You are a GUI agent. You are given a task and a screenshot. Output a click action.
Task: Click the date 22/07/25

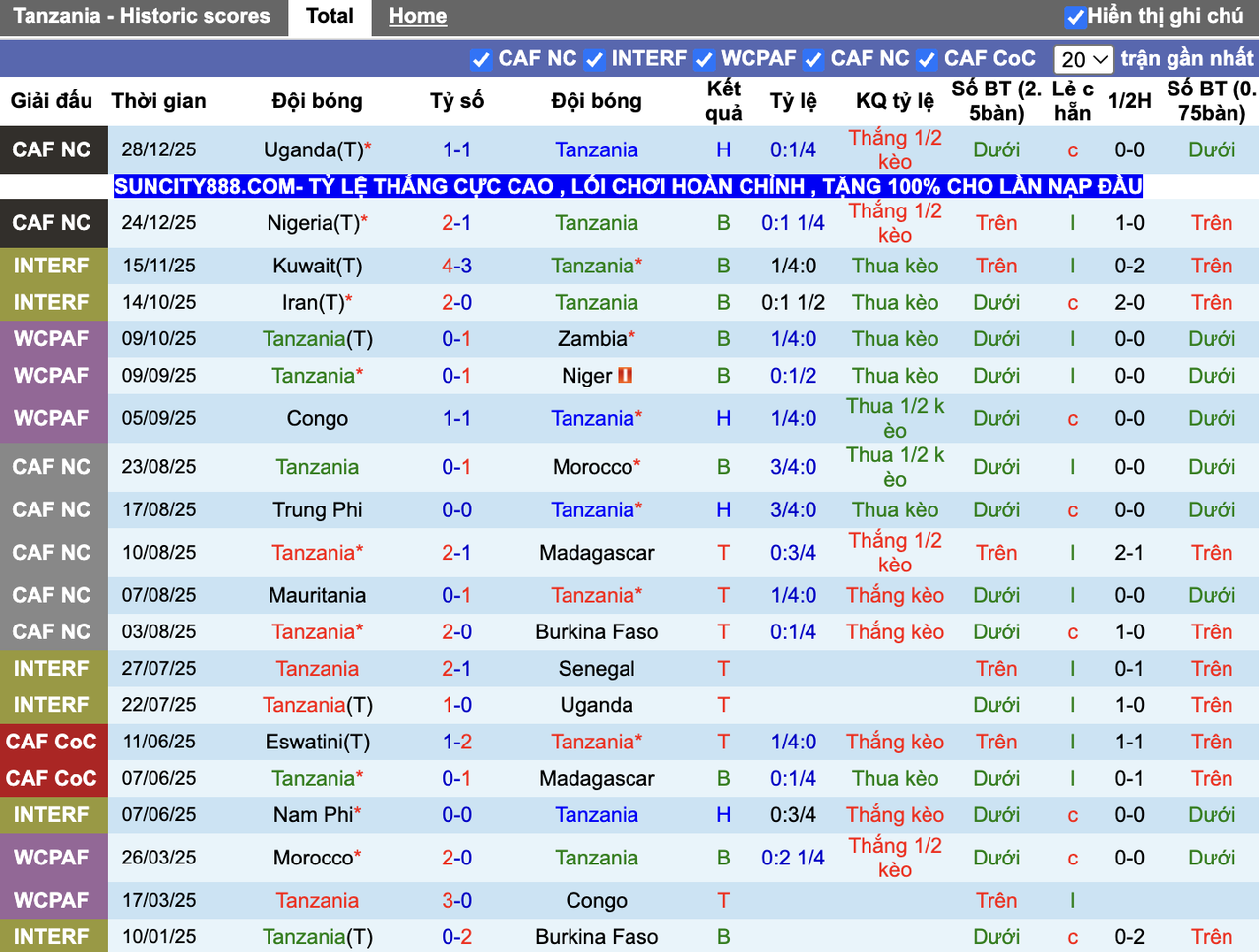pyautogui.click(x=158, y=705)
